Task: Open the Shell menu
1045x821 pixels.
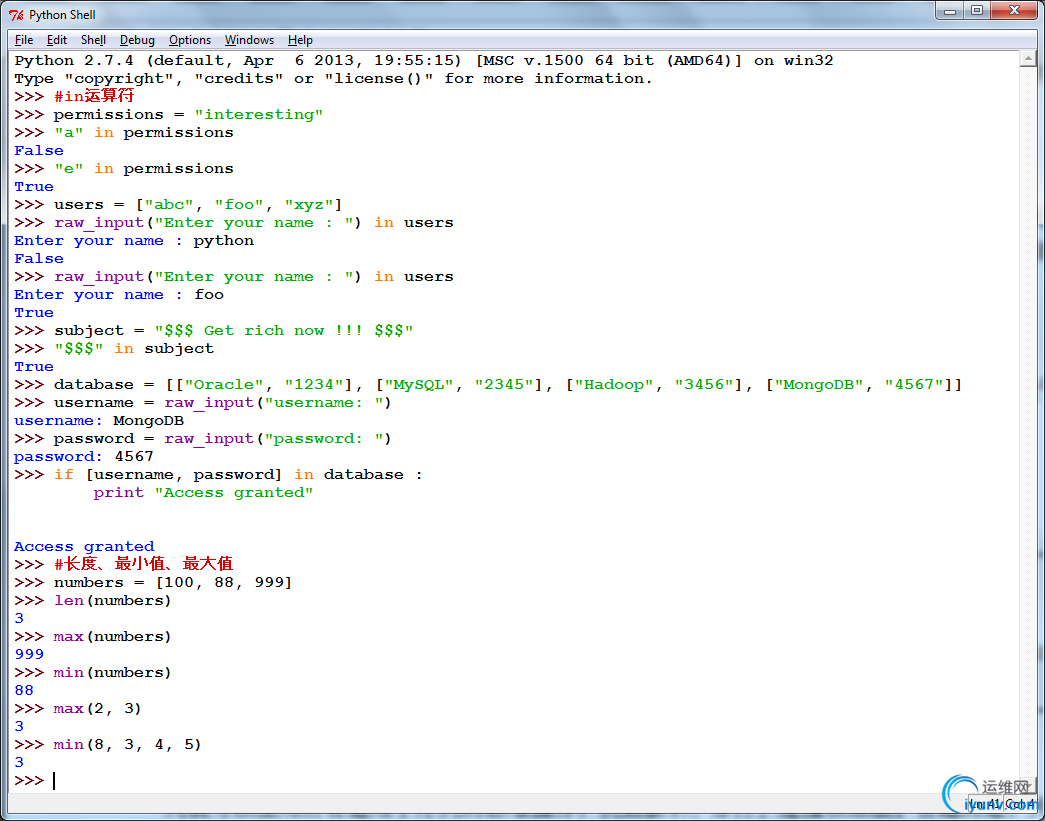Action: coord(93,40)
